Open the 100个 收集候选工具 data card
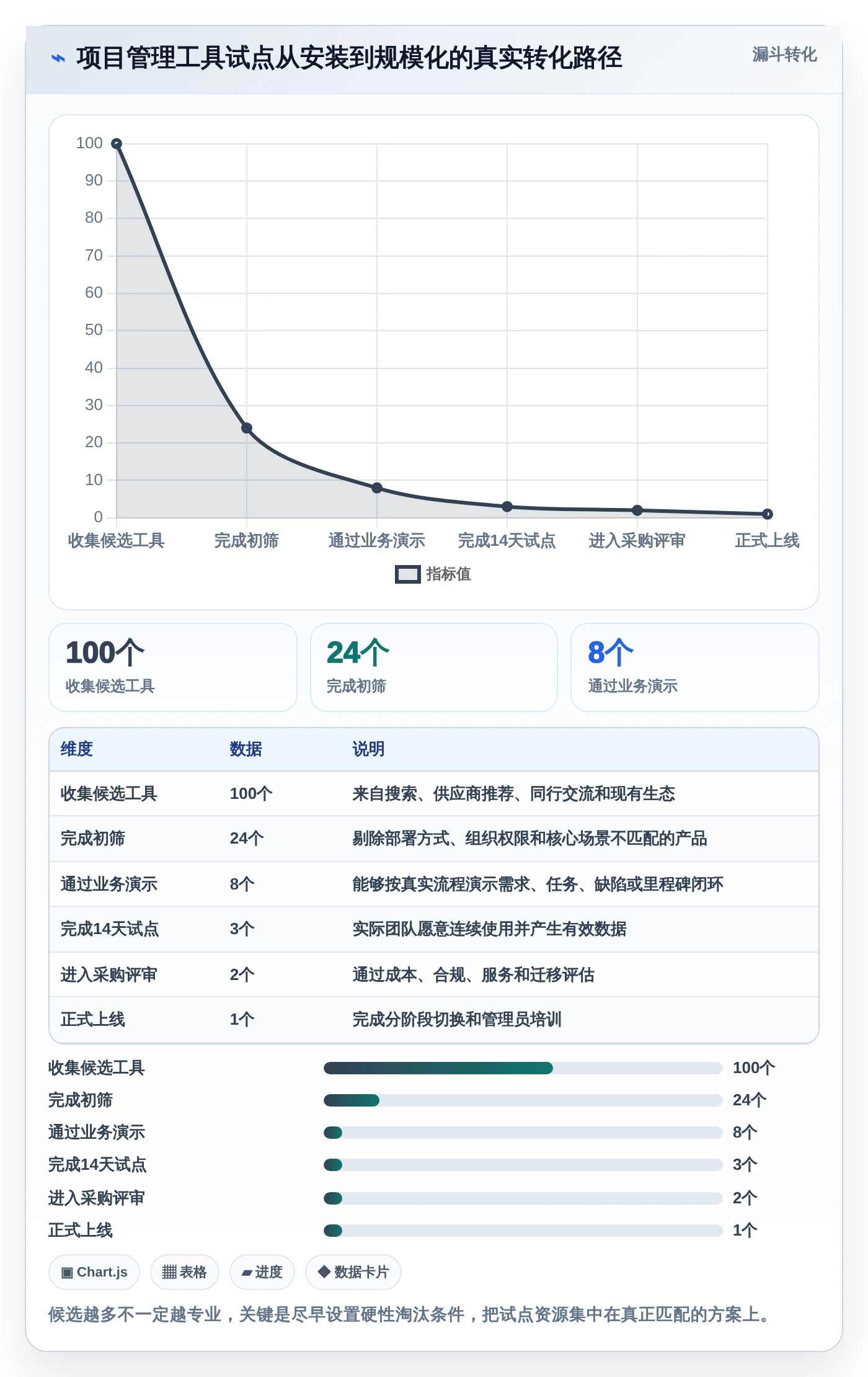This screenshot has width=868, height=1377. [x=173, y=667]
